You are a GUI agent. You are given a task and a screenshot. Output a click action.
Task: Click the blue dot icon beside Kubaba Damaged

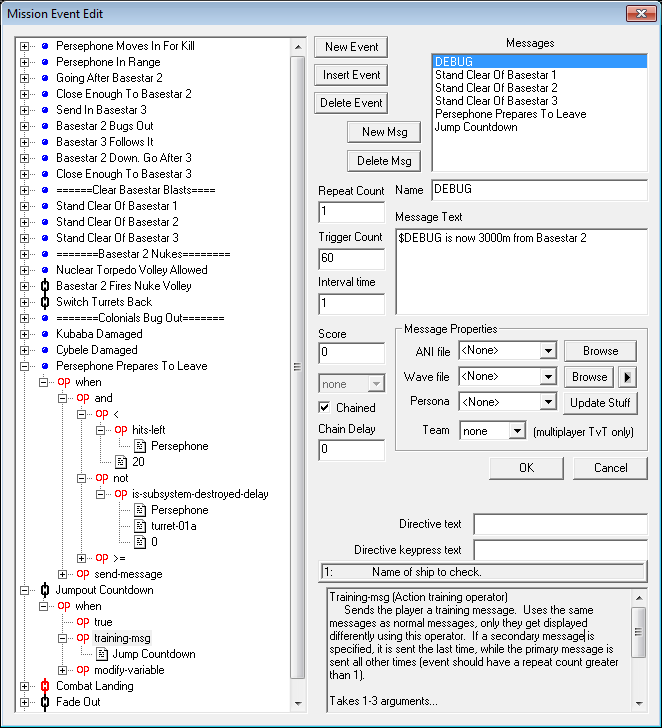click(x=45, y=334)
